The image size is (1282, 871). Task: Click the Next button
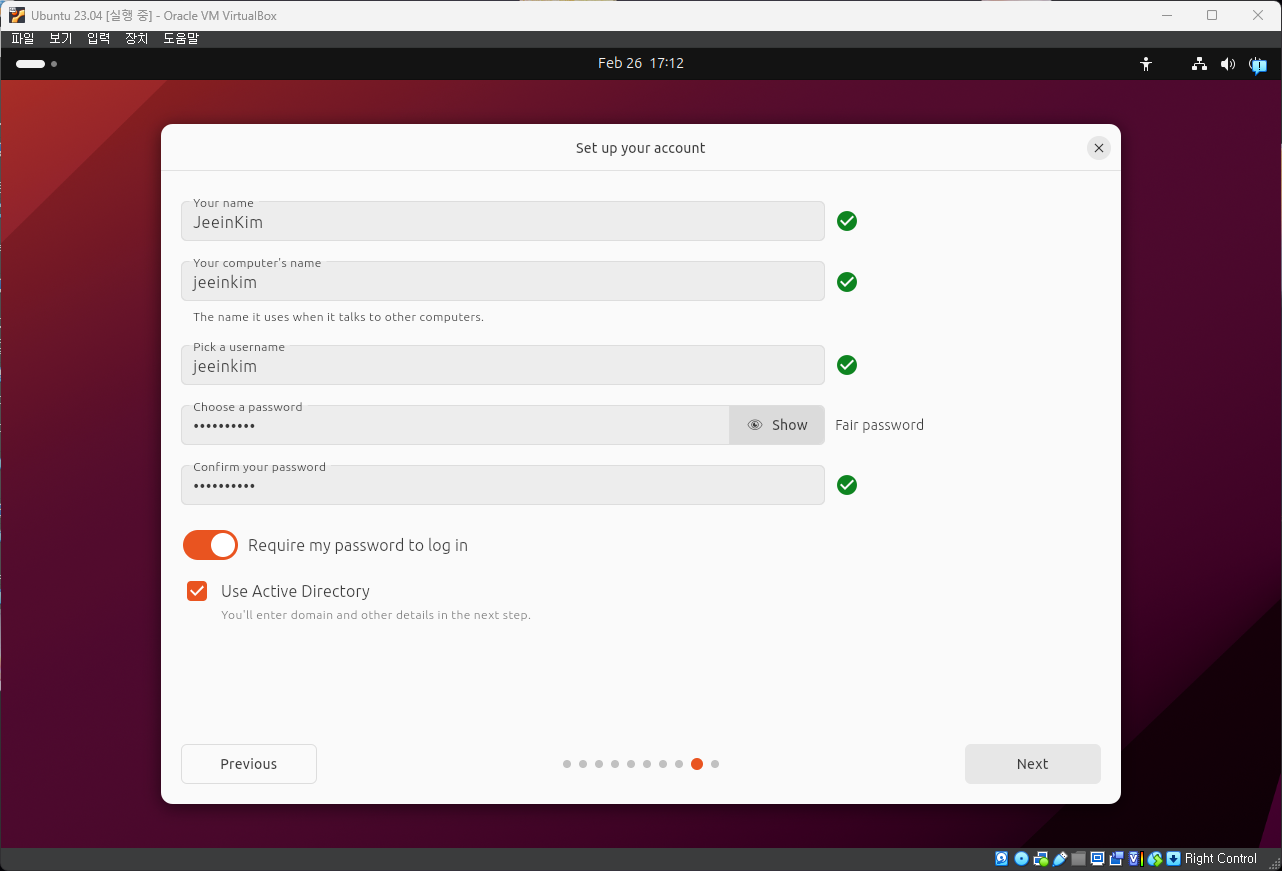(1033, 764)
